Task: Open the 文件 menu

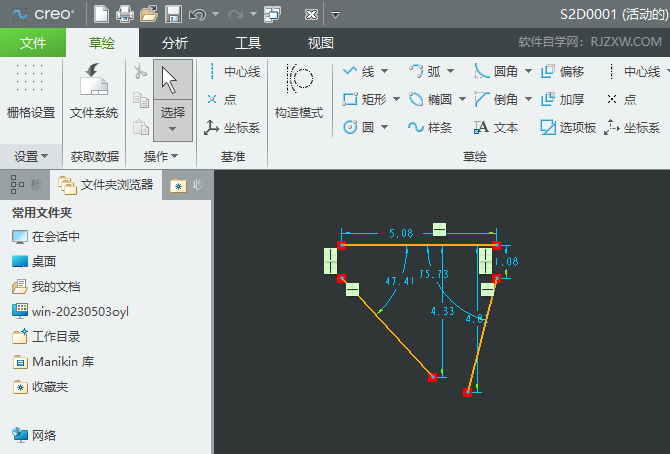Action: [33, 43]
